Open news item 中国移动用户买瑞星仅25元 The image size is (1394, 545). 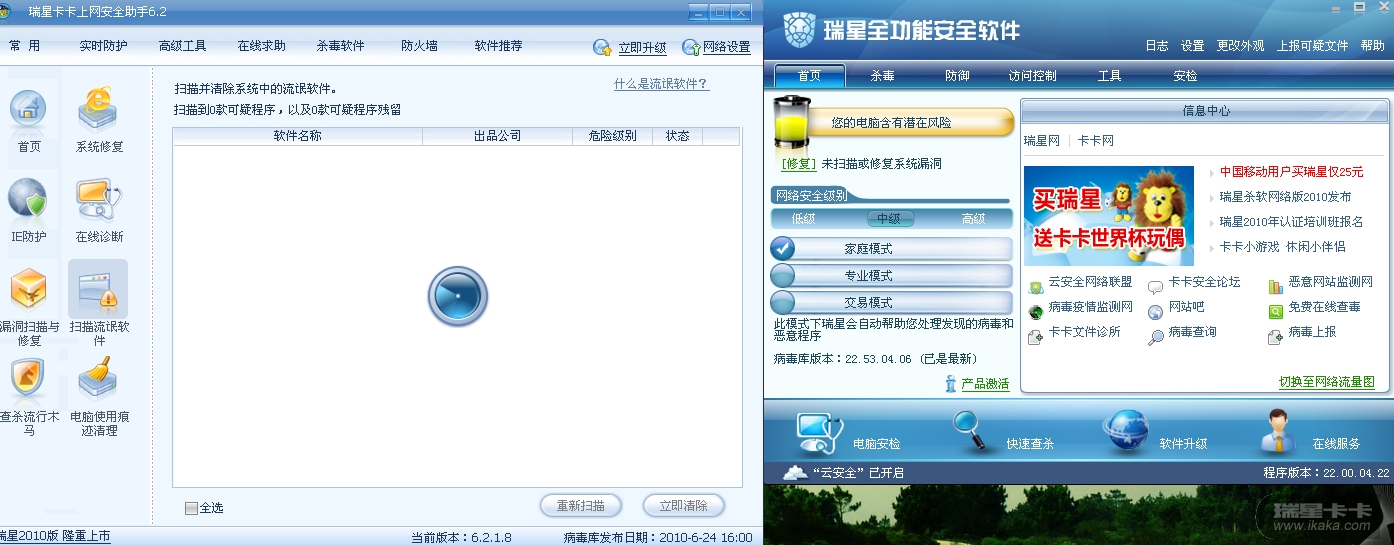1291,172
